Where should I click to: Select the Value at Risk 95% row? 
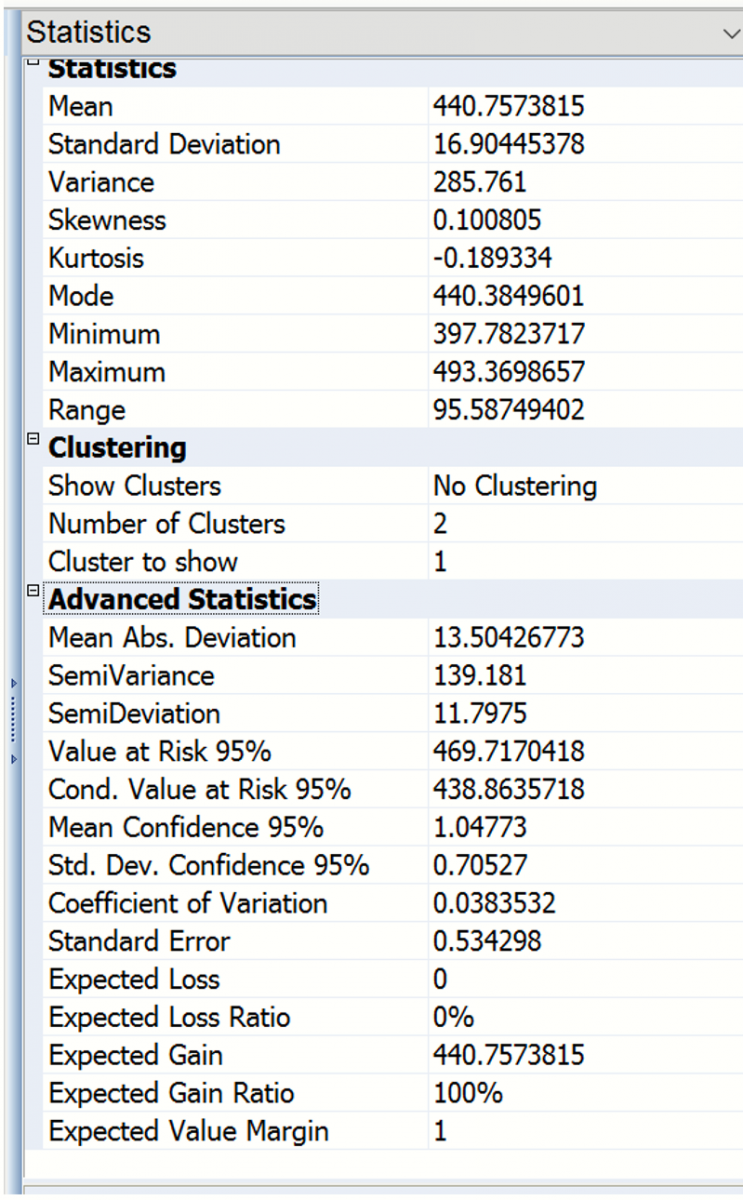tap(160, 752)
